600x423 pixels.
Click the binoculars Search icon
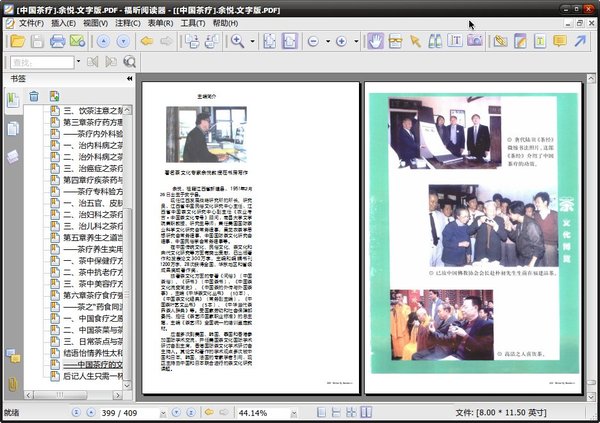tap(436, 41)
